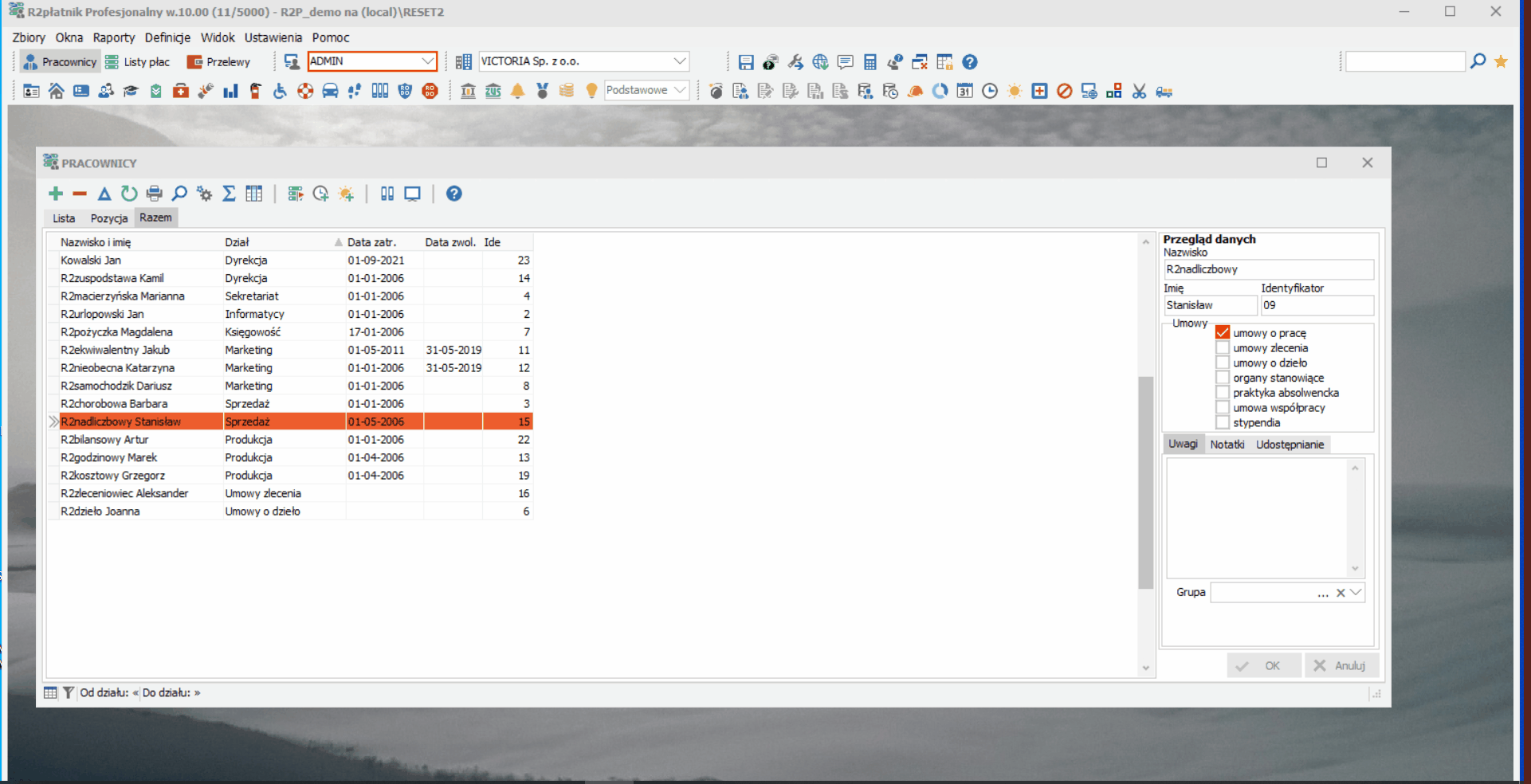Open the ADMIN user dropdown
The height and width of the screenshot is (784, 1531).
tap(427, 61)
